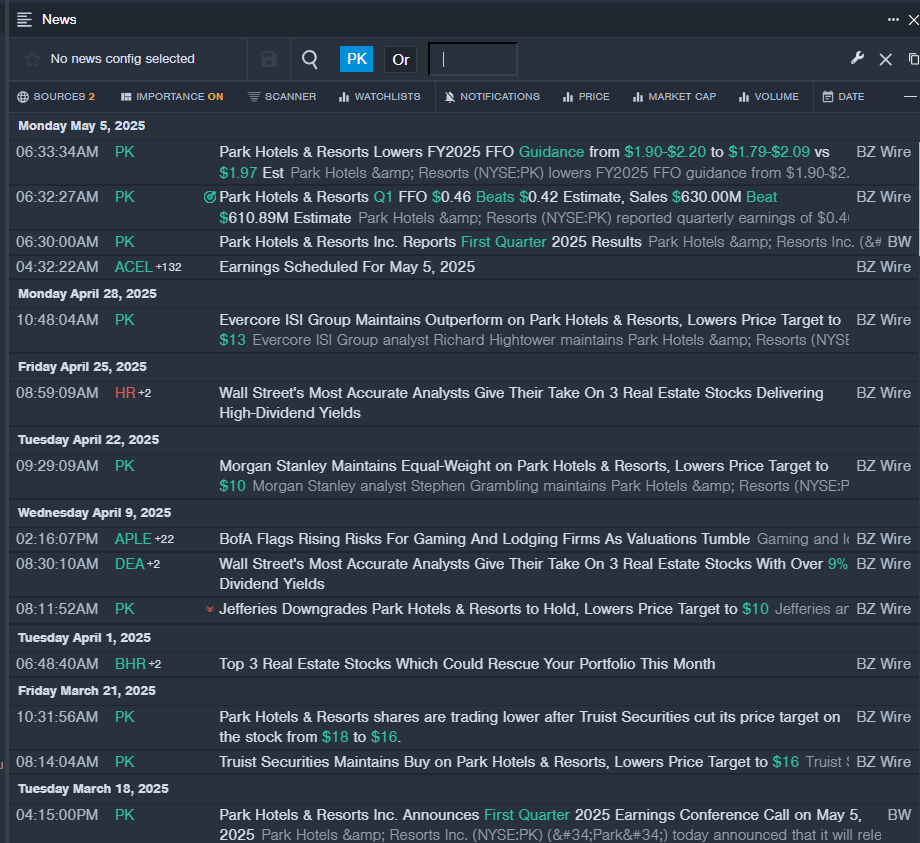
Task: Clear the search filter with X icon
Action: pyautogui.click(x=885, y=59)
